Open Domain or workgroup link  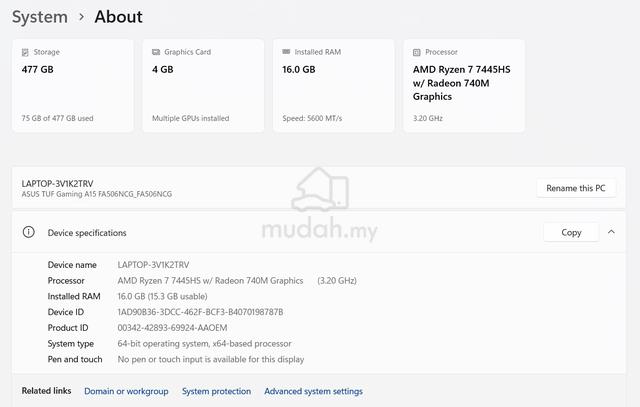click(126, 391)
